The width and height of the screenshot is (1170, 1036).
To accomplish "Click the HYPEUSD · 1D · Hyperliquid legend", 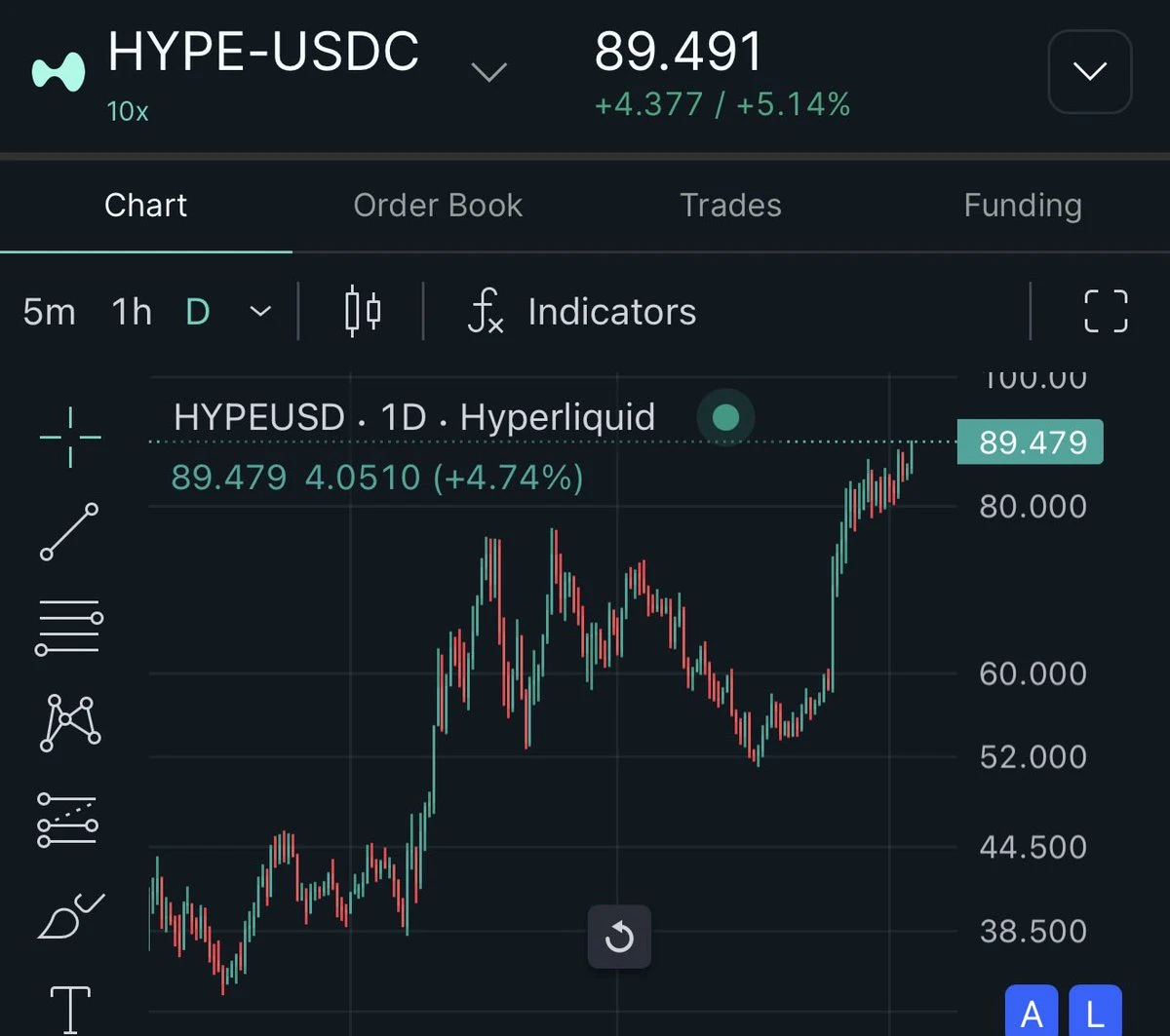I will click(414, 417).
